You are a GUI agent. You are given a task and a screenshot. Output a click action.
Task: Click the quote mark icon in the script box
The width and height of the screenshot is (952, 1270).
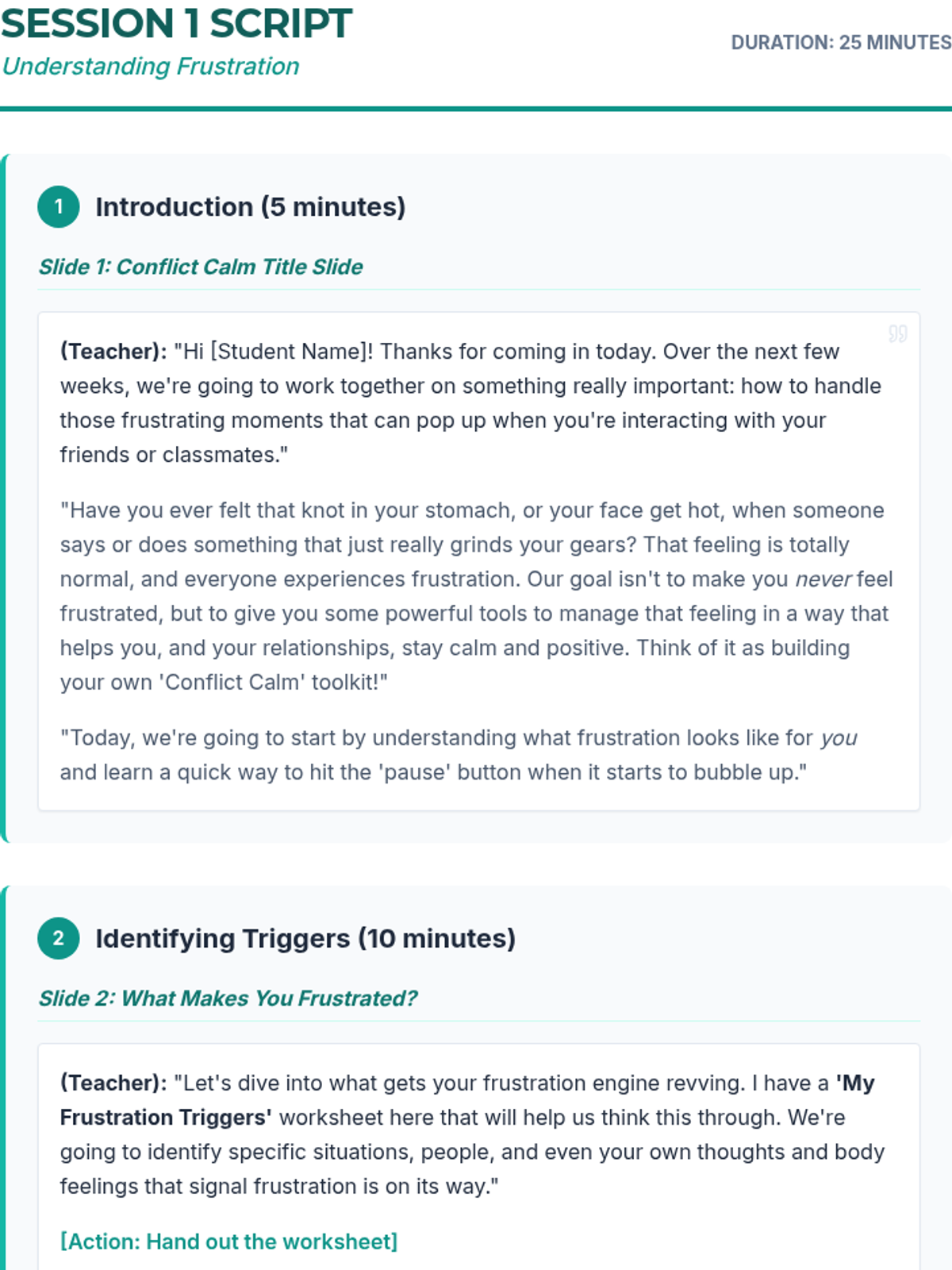897,333
